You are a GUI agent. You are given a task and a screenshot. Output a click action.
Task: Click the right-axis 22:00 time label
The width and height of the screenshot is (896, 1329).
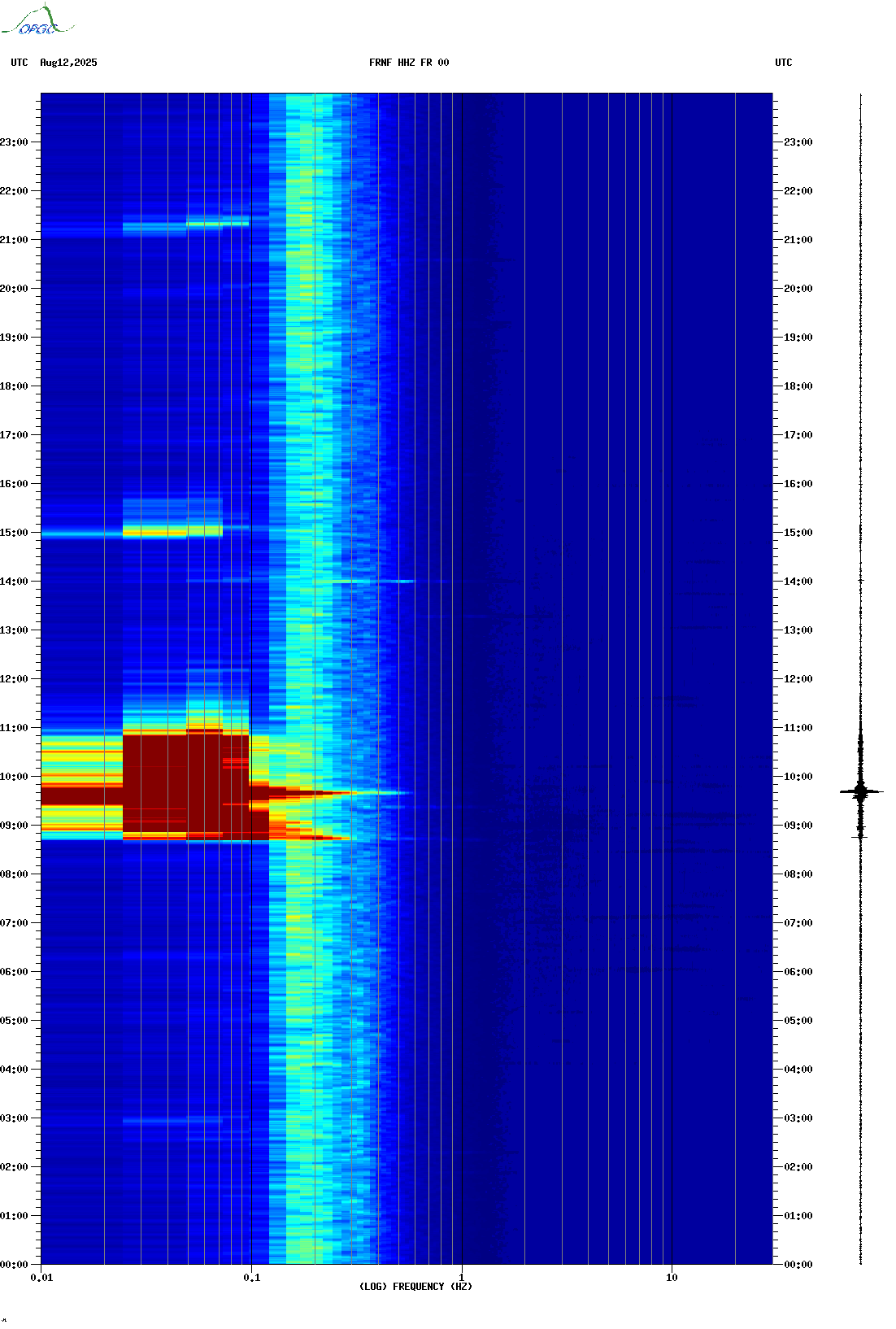click(798, 191)
